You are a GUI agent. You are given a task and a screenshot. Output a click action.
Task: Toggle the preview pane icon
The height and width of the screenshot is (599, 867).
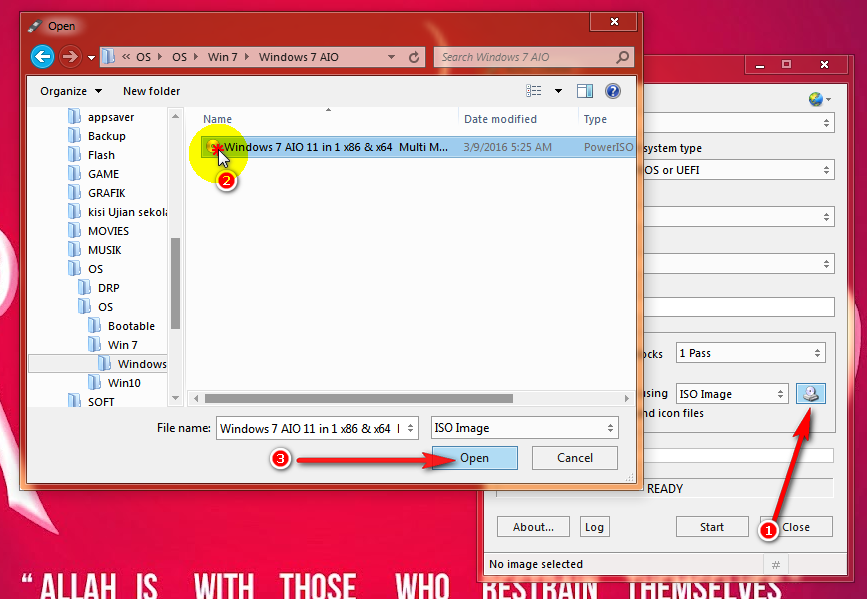click(584, 91)
